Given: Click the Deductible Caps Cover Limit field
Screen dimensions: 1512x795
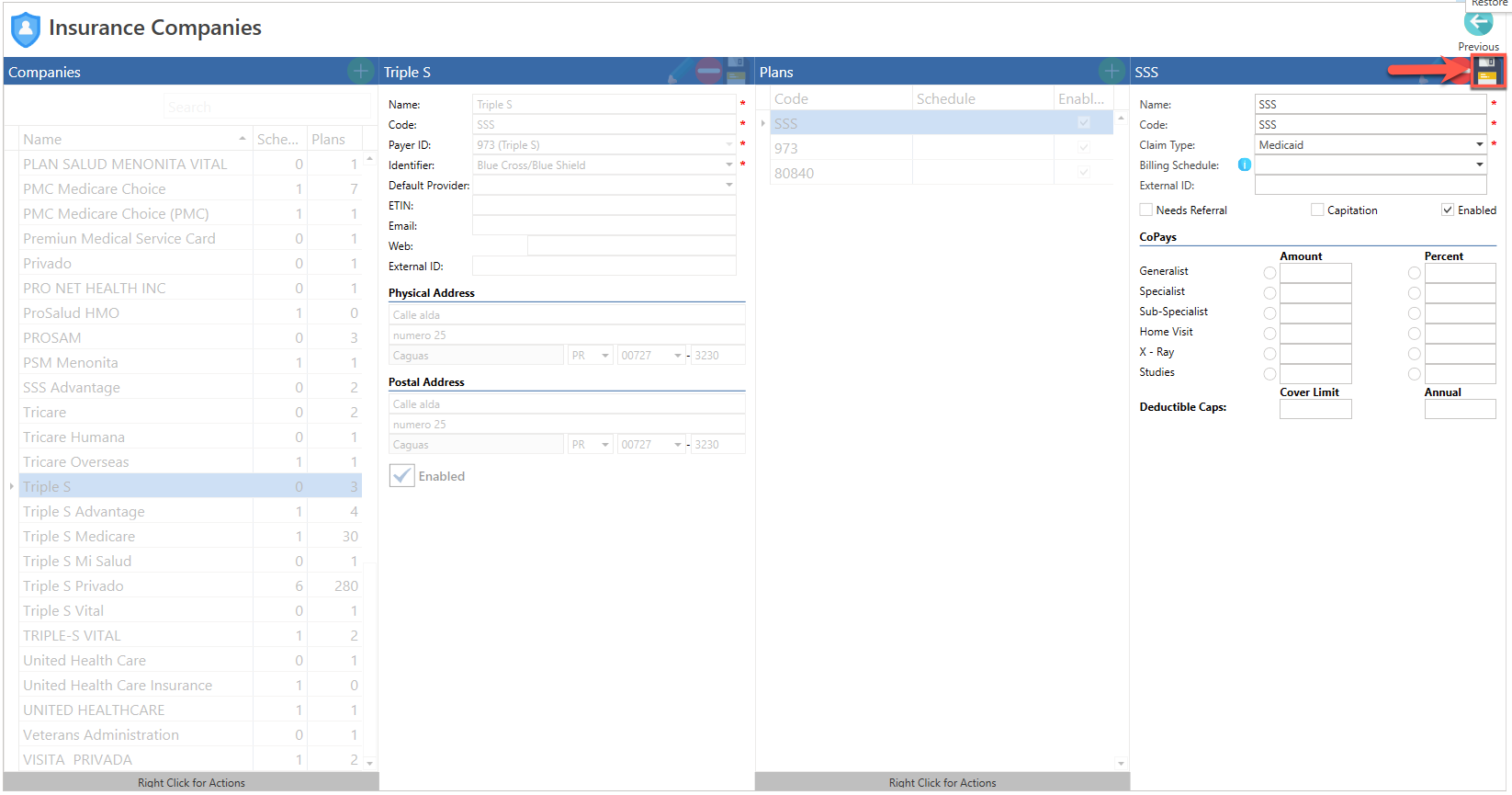Looking at the screenshot, I should click(1315, 409).
